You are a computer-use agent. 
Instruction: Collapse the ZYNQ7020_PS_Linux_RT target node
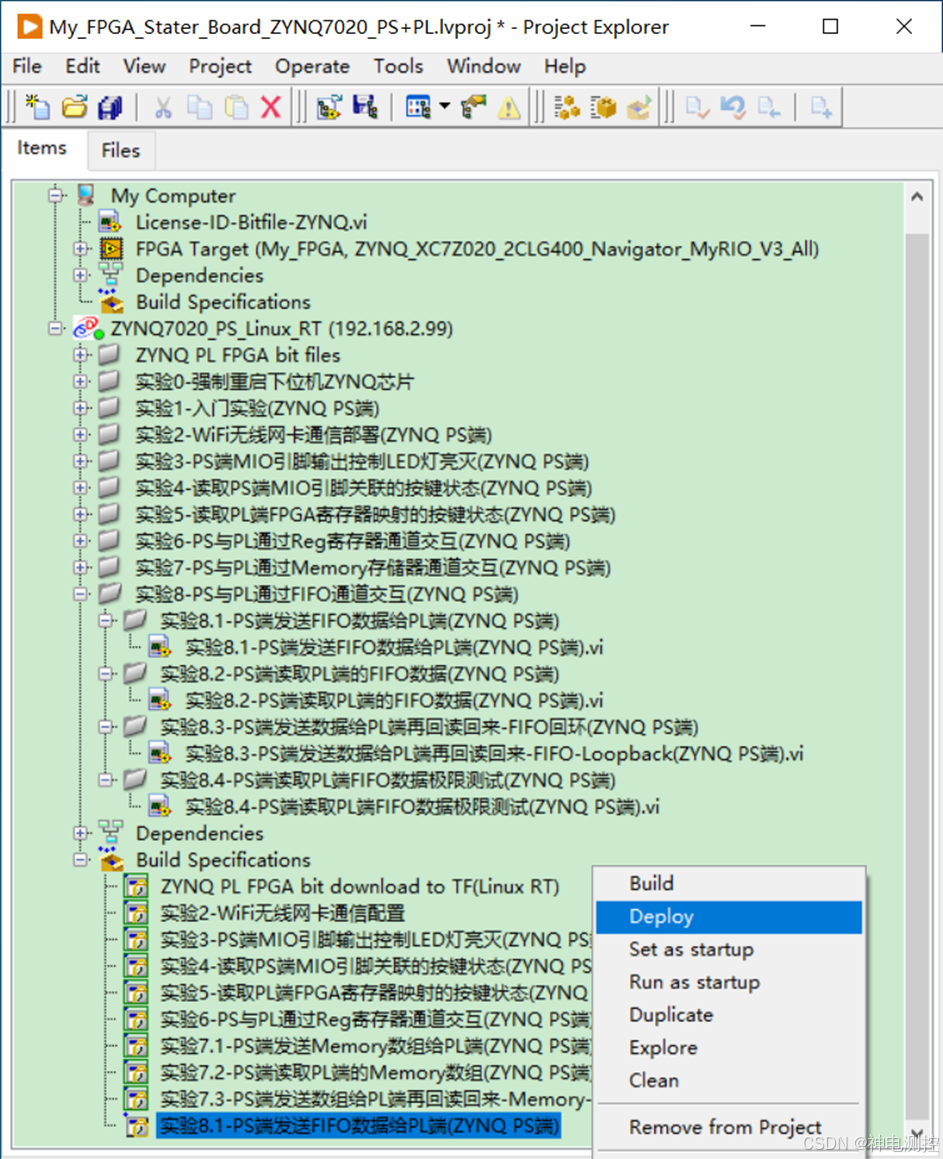(55, 328)
